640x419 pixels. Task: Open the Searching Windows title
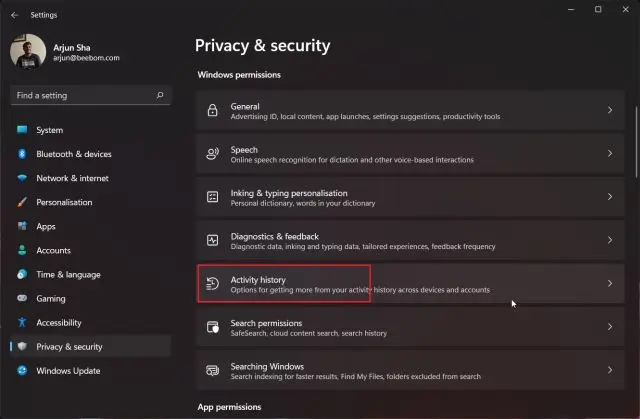tap(267, 366)
